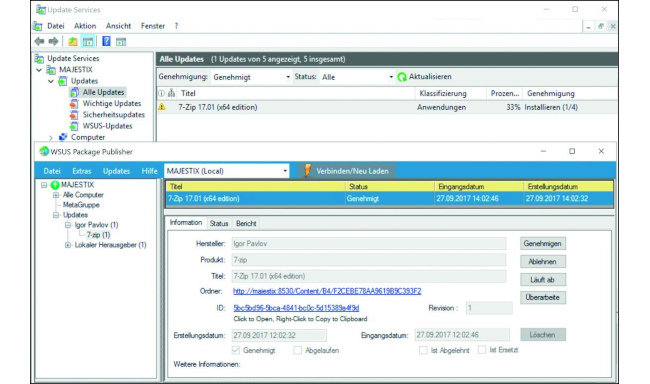This screenshot has width=650, height=384.
Task: Sort by Eingangsdatum column header
Action: click(479, 187)
